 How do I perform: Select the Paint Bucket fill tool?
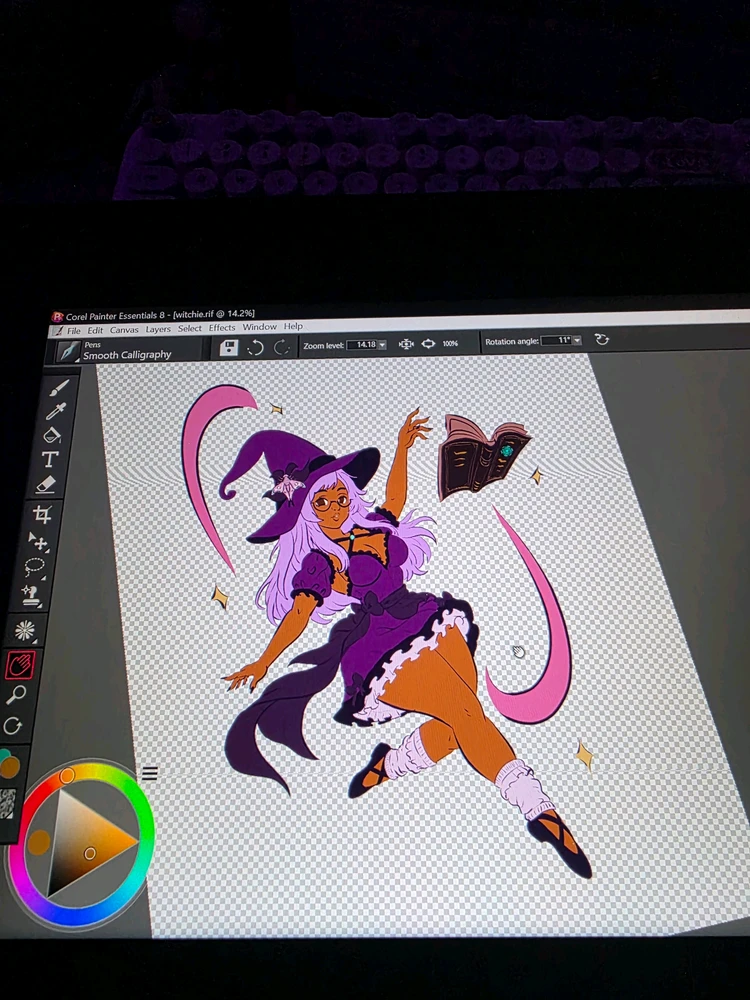click(x=52, y=435)
